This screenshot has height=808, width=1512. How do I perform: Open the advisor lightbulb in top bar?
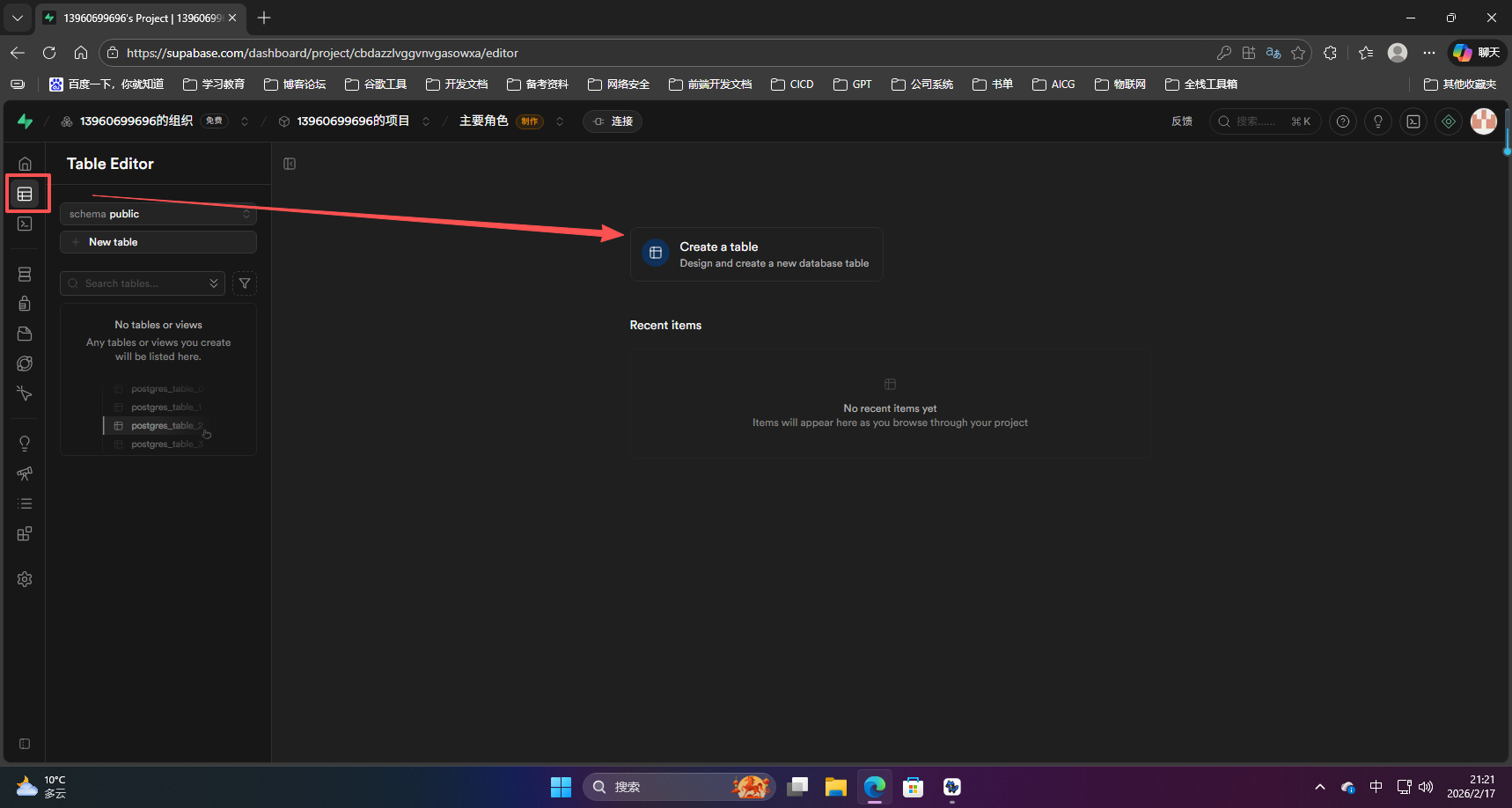pyautogui.click(x=1378, y=121)
